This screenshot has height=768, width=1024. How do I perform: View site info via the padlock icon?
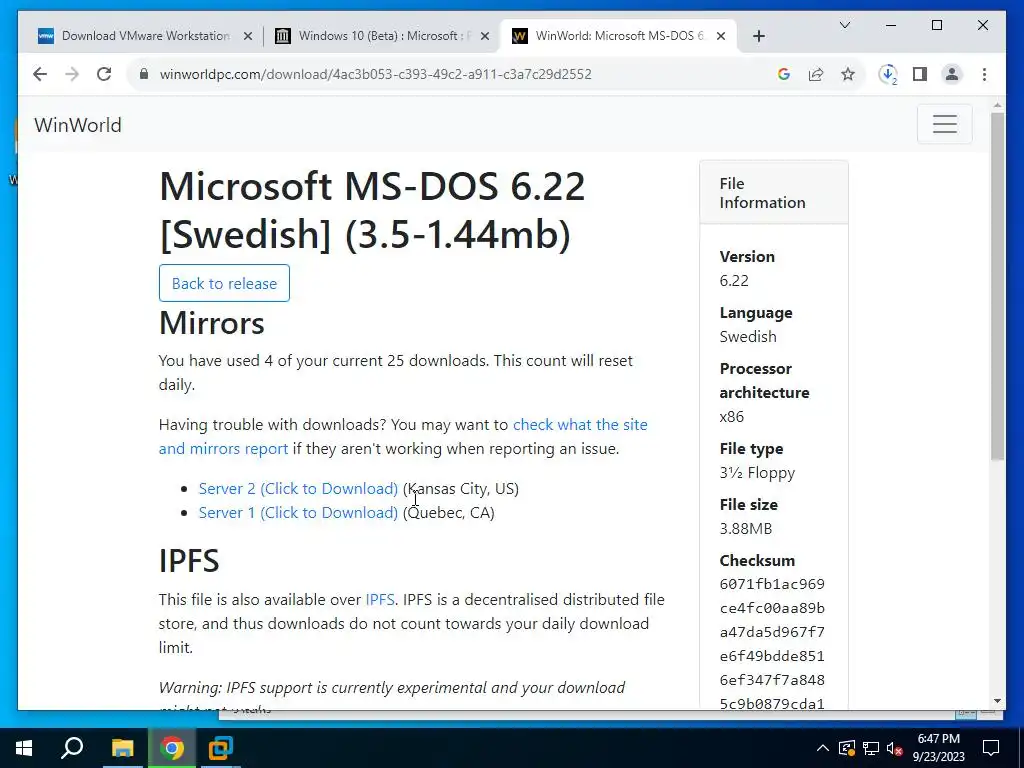coord(144,74)
